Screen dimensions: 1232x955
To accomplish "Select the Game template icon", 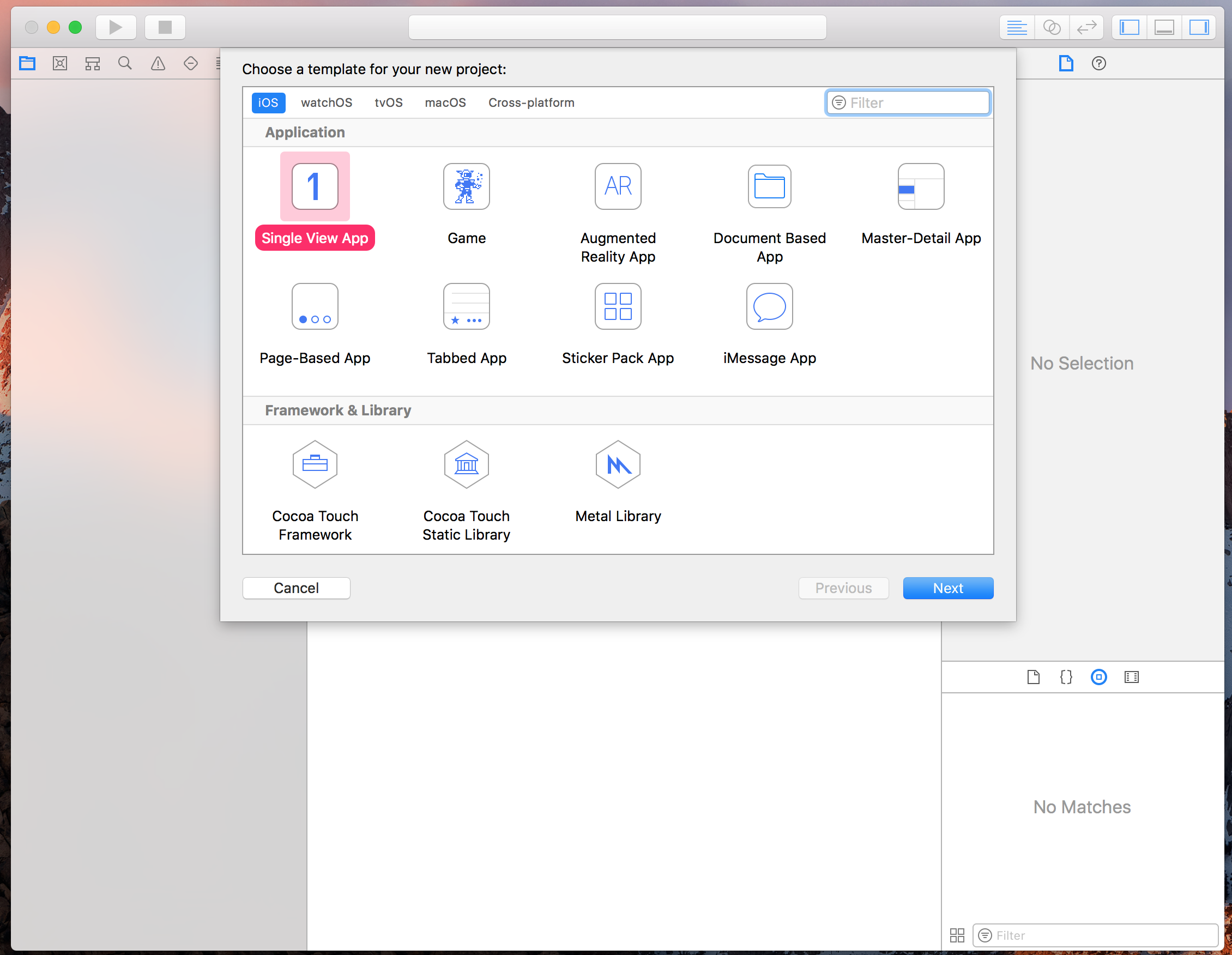I will (x=466, y=187).
